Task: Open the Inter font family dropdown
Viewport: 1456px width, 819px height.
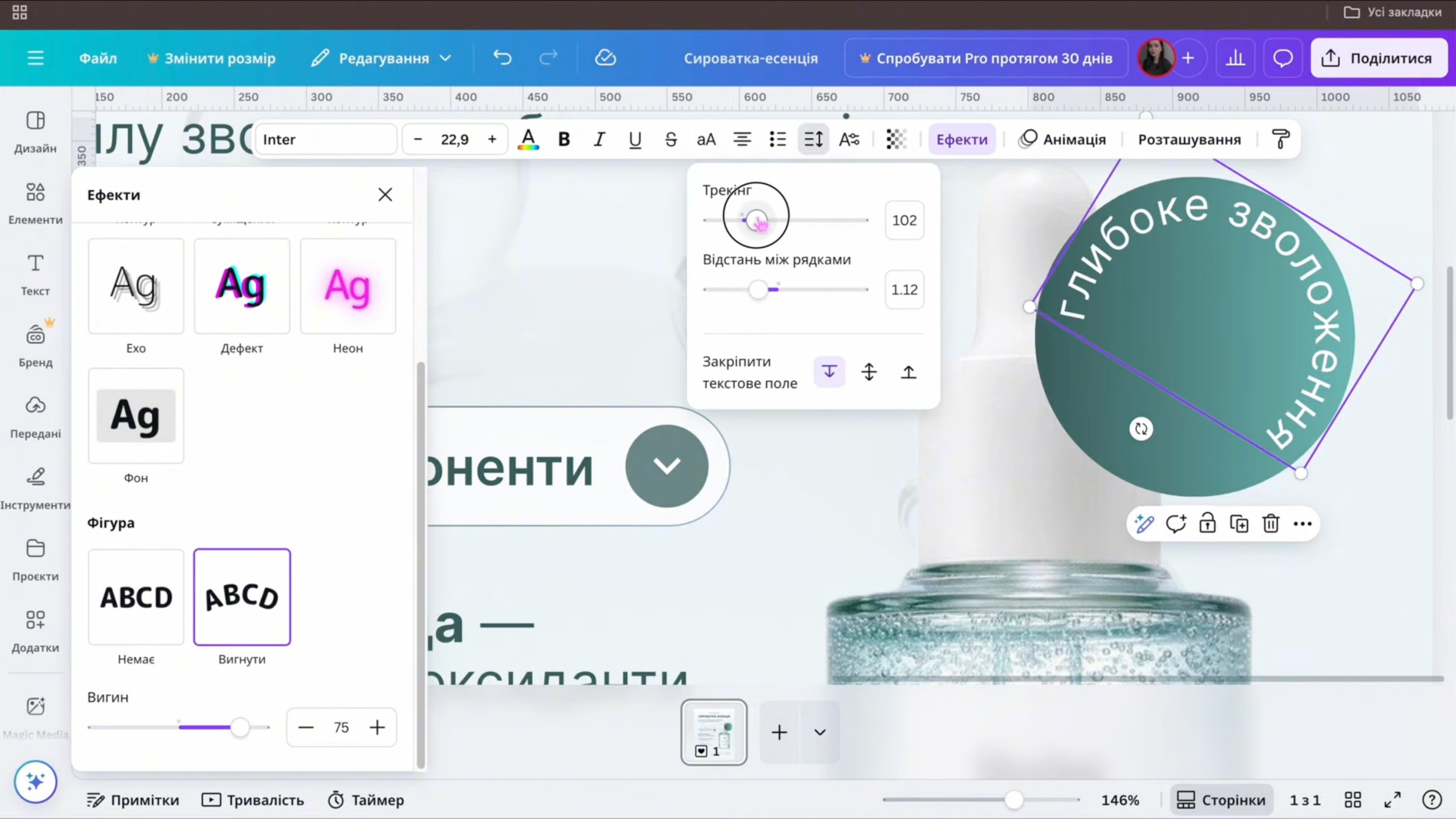Action: tap(326, 139)
